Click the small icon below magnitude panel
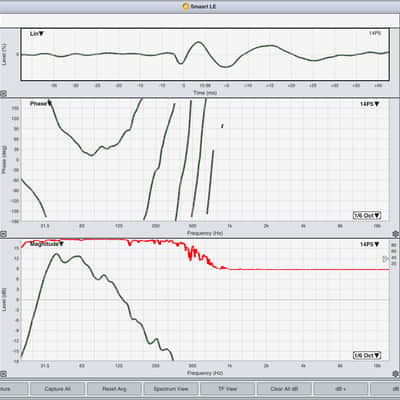The height and width of the screenshot is (400, 400). click(x=3, y=374)
